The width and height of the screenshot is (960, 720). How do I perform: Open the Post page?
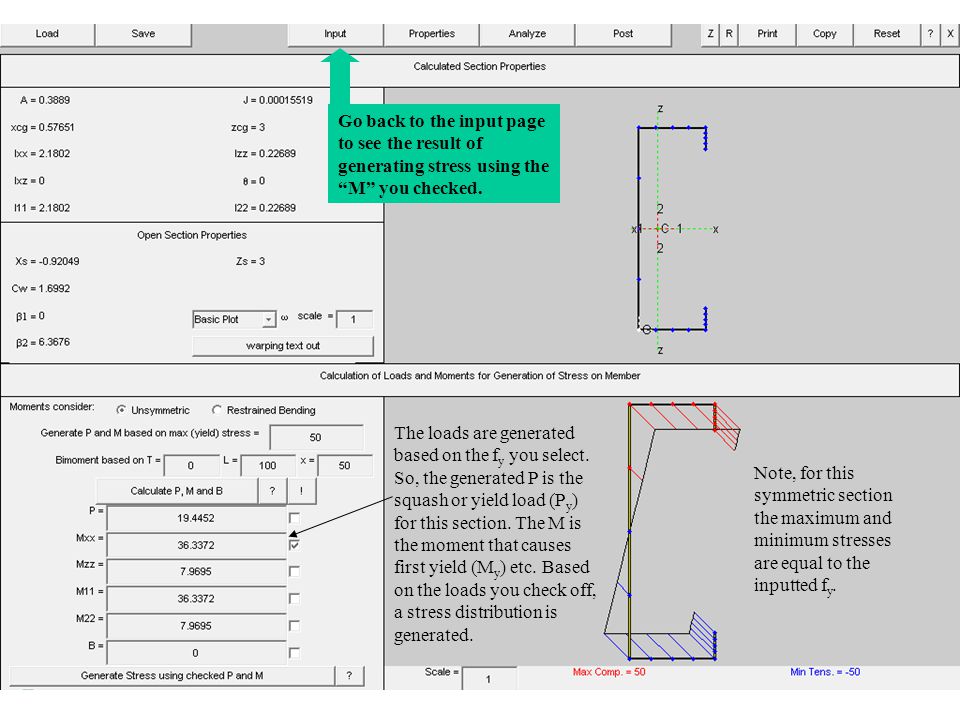pos(623,34)
